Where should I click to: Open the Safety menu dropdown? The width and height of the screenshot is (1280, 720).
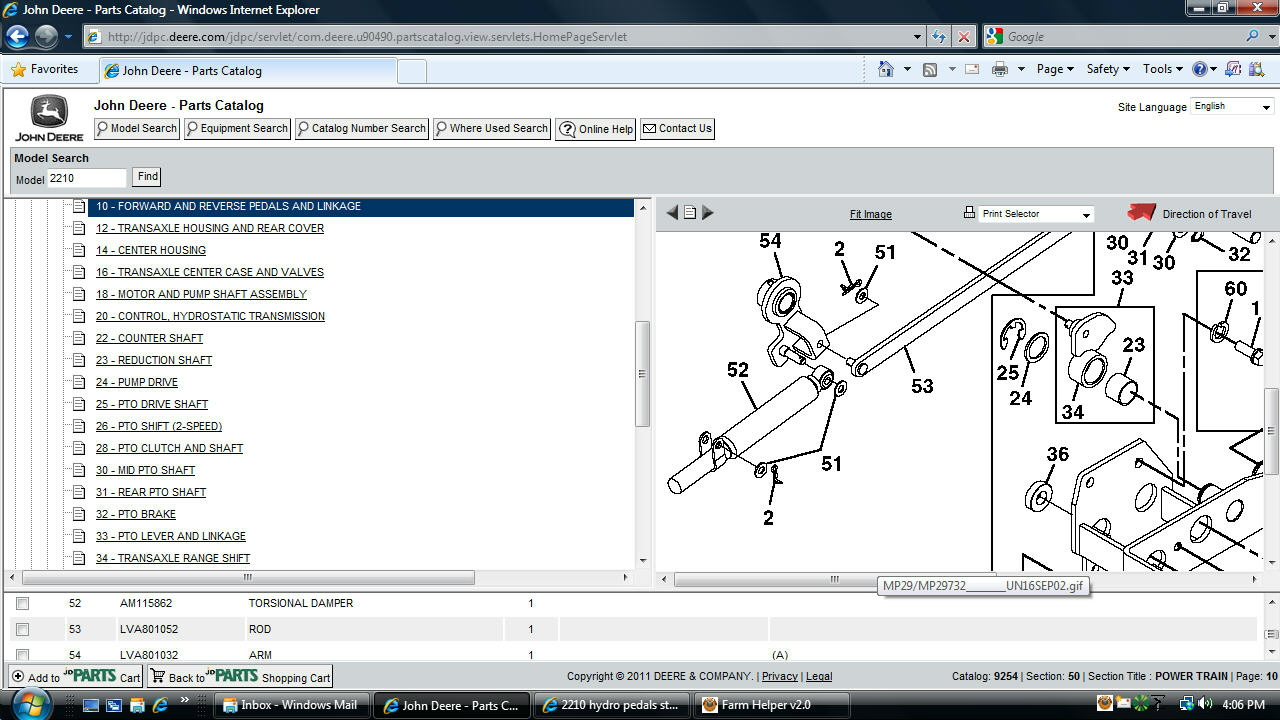point(1107,69)
